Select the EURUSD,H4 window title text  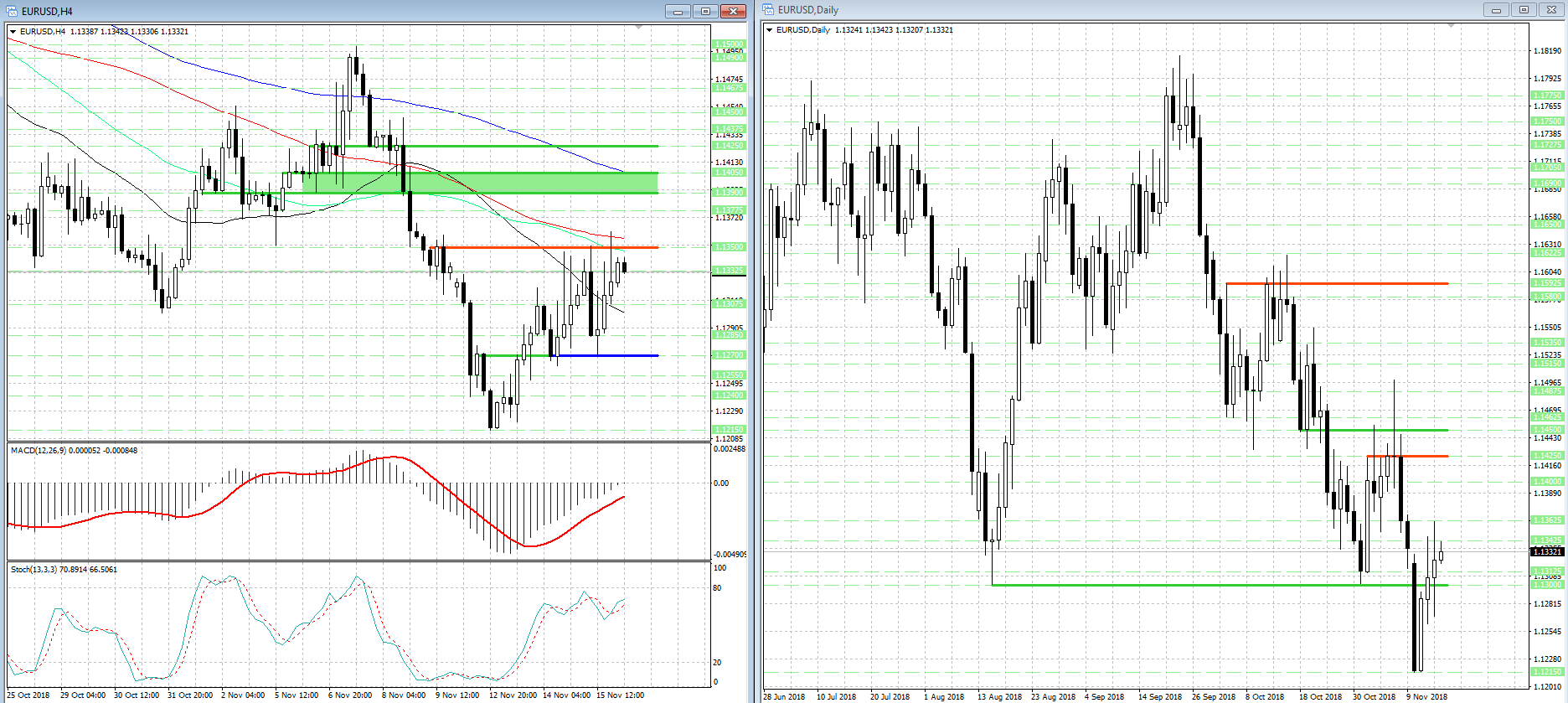(47, 12)
